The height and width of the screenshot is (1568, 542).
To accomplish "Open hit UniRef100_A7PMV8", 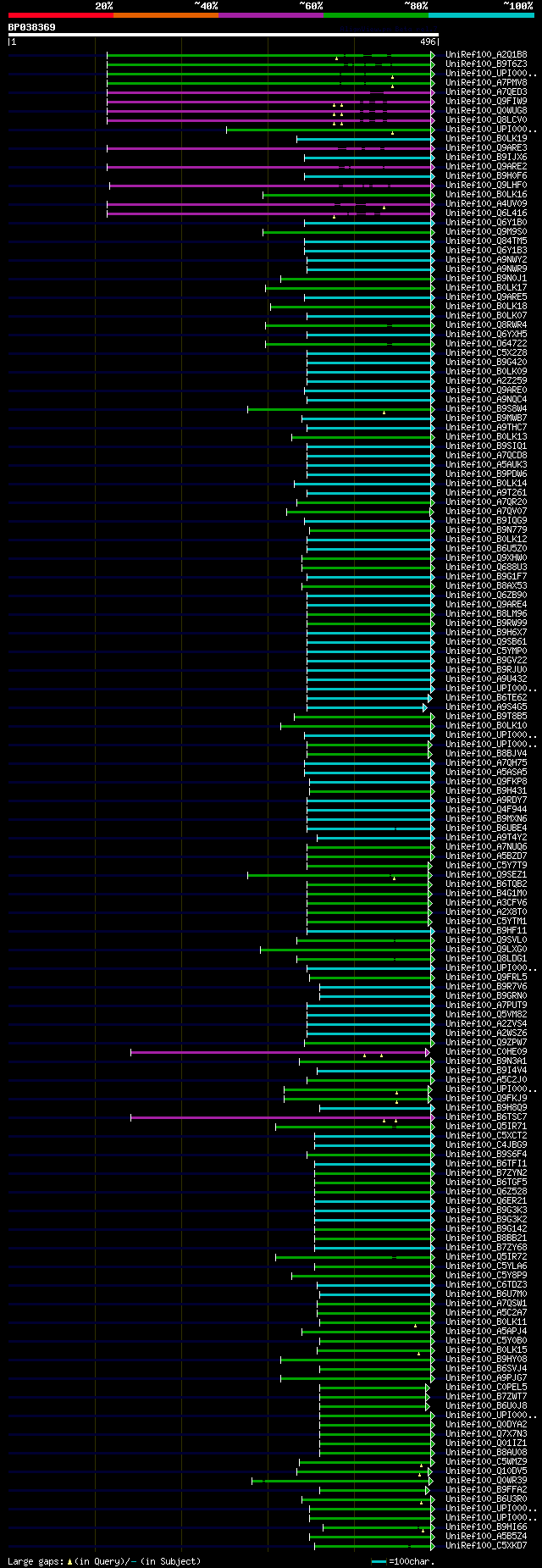I will click(x=486, y=83).
